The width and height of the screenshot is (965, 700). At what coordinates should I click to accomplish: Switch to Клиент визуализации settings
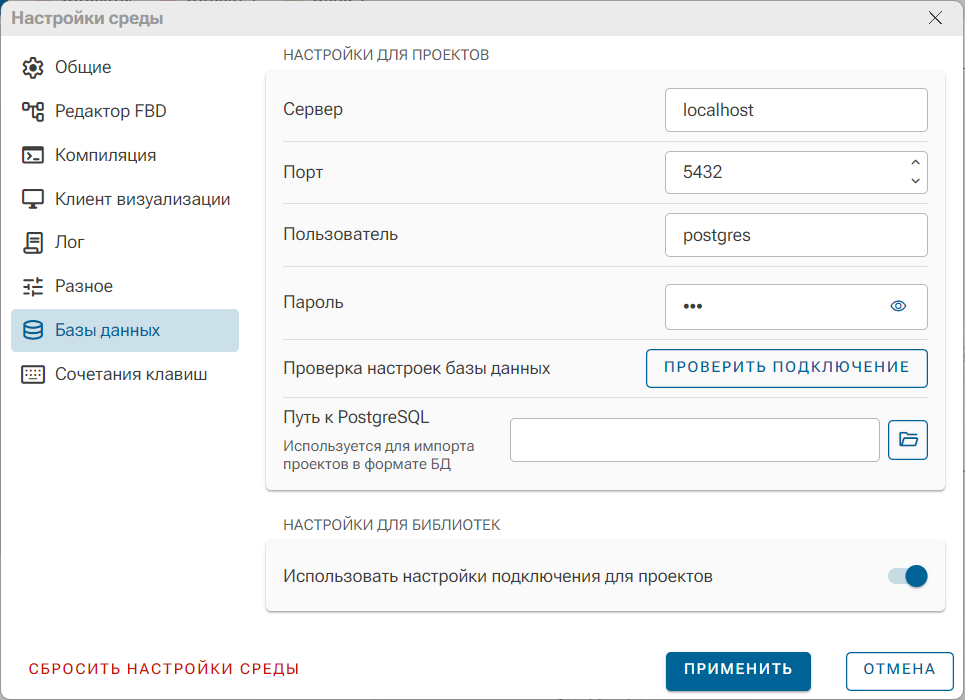coord(125,199)
